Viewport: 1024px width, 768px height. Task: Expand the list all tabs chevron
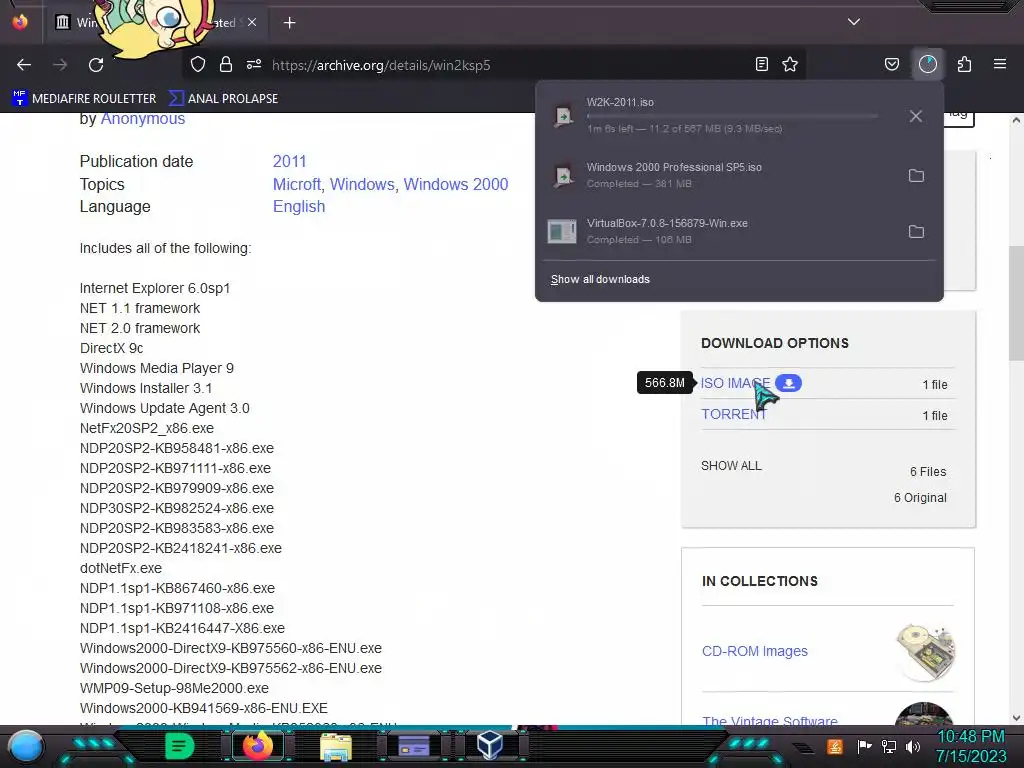point(854,22)
